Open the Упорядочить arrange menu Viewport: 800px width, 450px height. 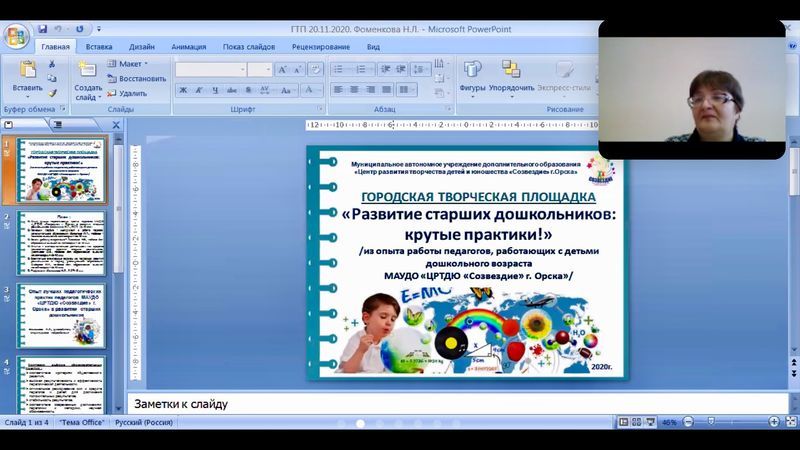point(511,78)
